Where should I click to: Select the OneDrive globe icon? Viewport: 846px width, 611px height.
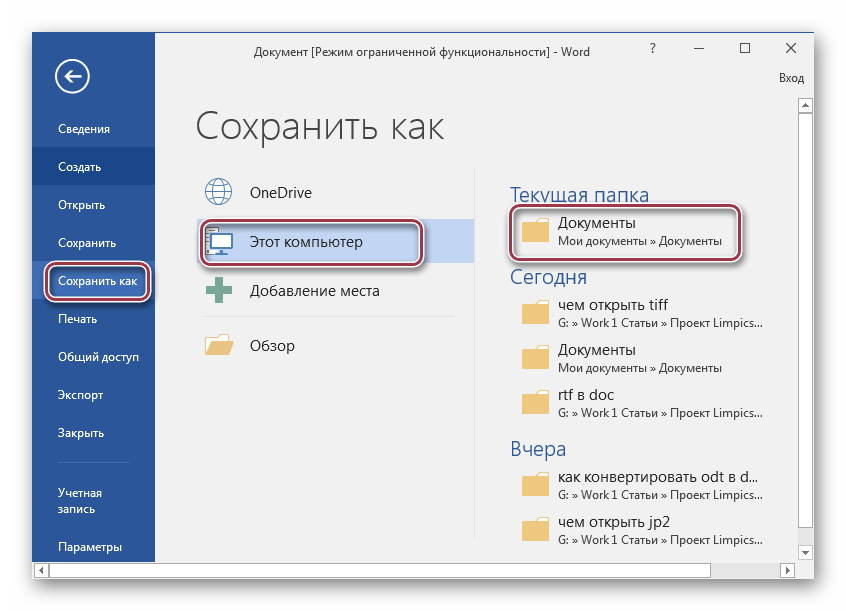[x=218, y=191]
